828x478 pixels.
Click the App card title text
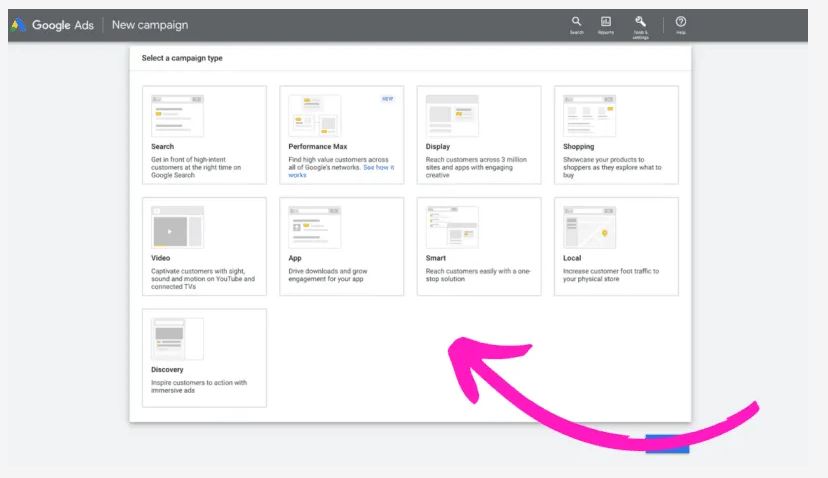295,258
